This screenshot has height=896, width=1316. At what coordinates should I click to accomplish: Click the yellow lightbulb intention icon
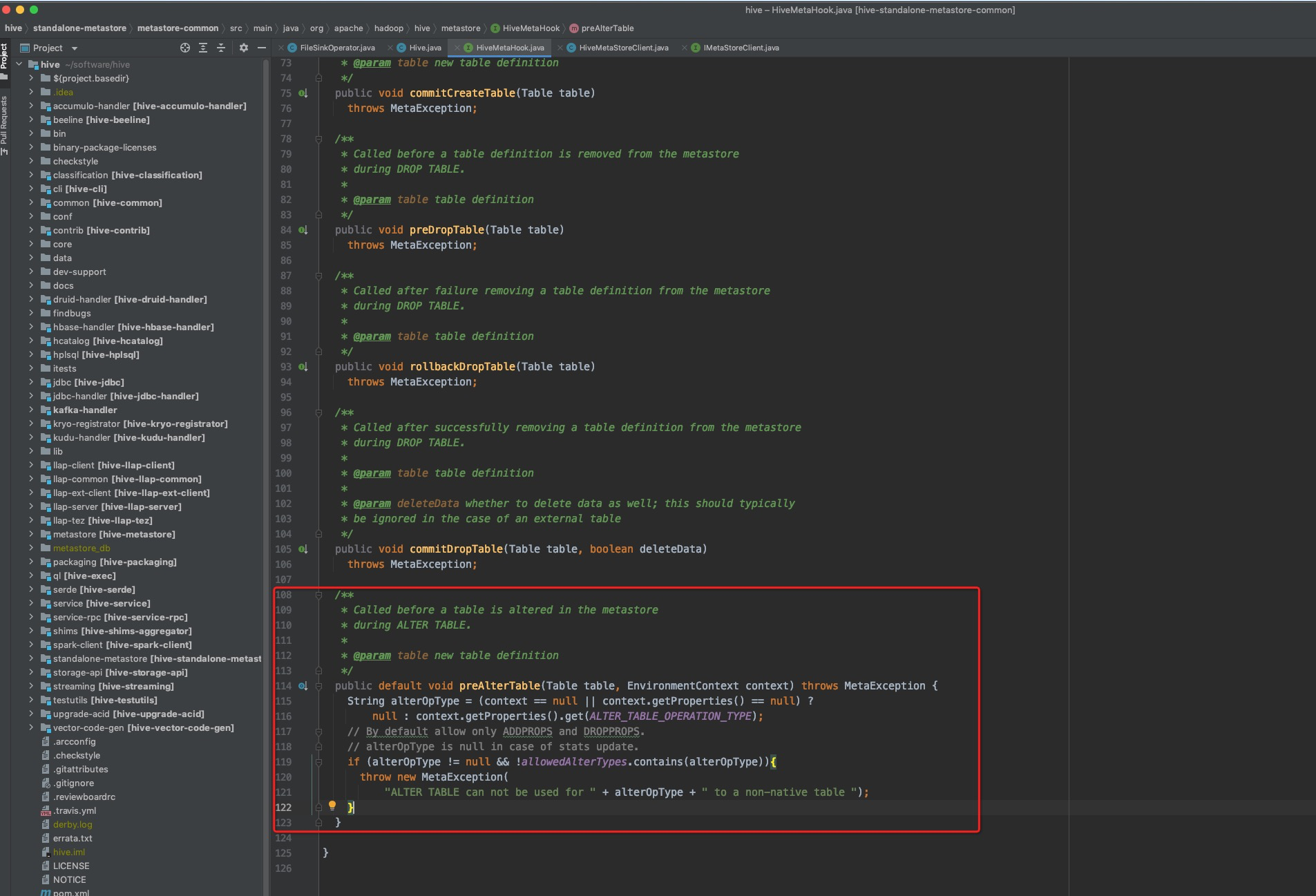pyautogui.click(x=332, y=806)
